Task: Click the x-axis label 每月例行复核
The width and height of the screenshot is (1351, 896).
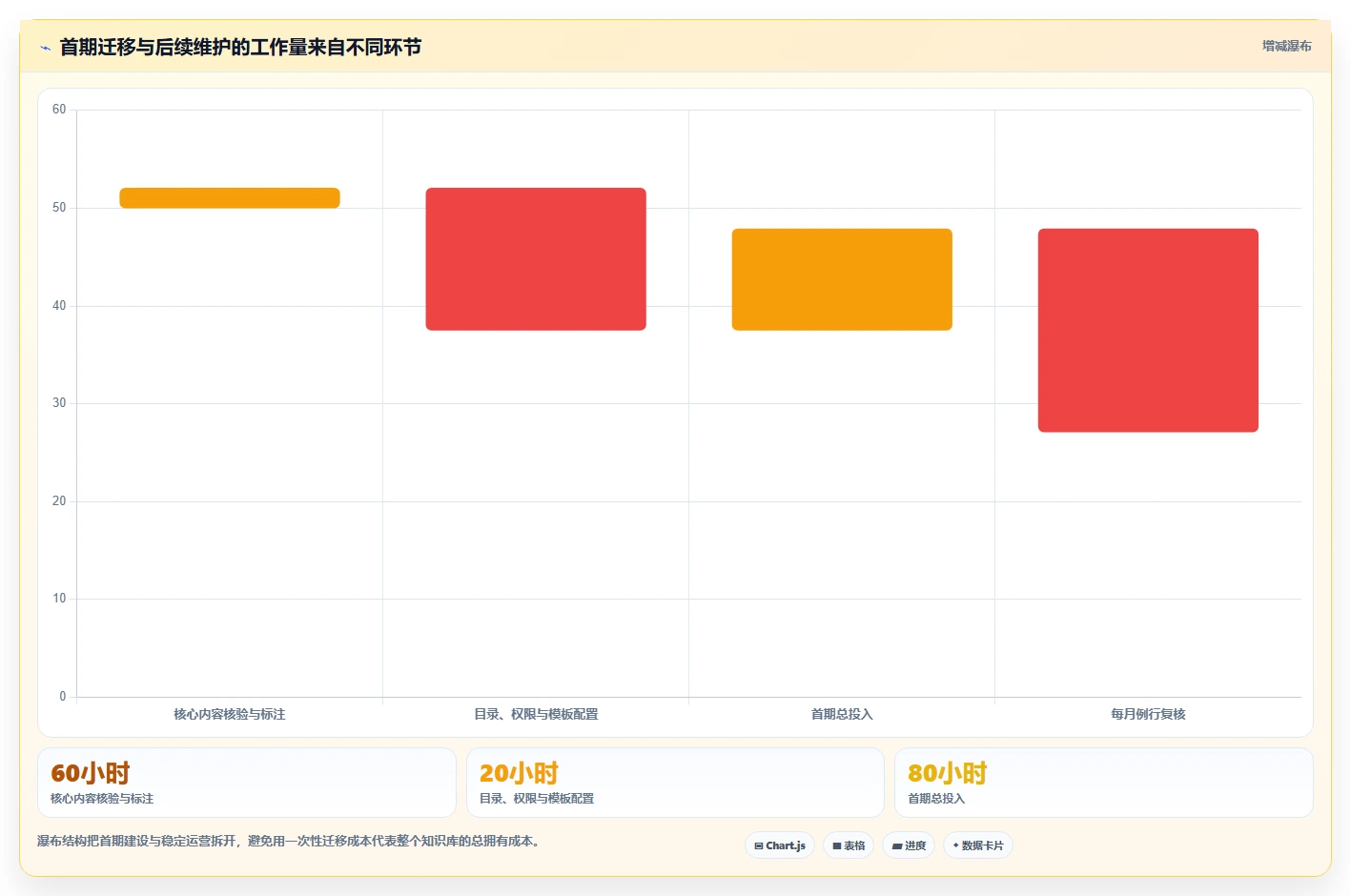Action: tap(1148, 714)
